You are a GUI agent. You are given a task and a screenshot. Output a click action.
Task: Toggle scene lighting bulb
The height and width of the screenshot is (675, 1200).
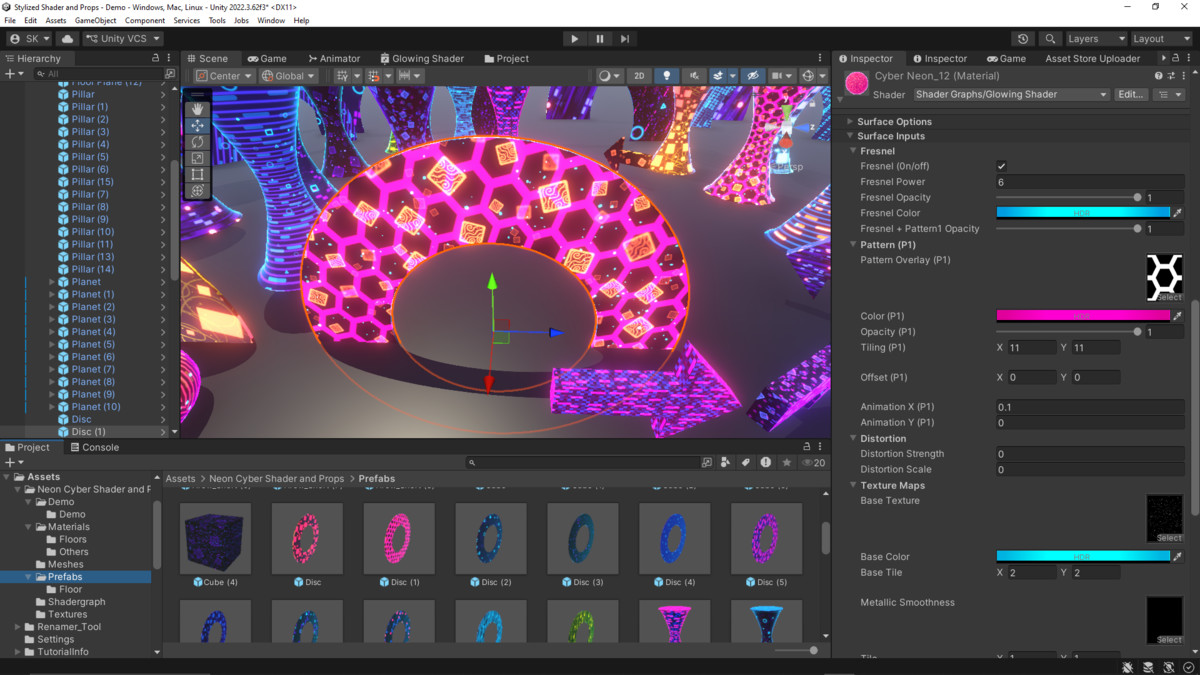666,76
